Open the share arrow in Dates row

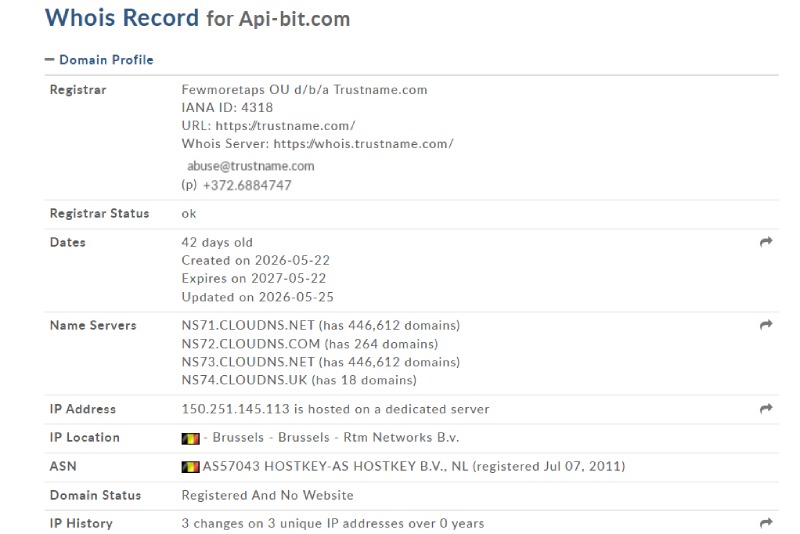pyautogui.click(x=766, y=242)
